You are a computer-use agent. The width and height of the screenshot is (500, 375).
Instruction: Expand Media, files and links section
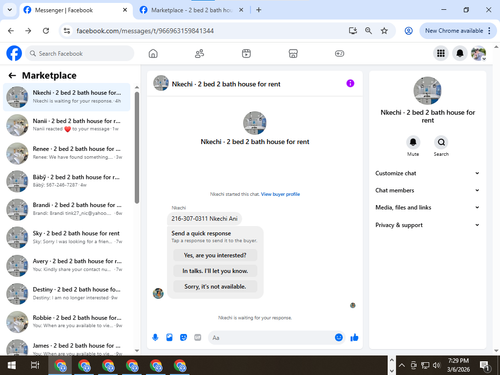point(427,207)
